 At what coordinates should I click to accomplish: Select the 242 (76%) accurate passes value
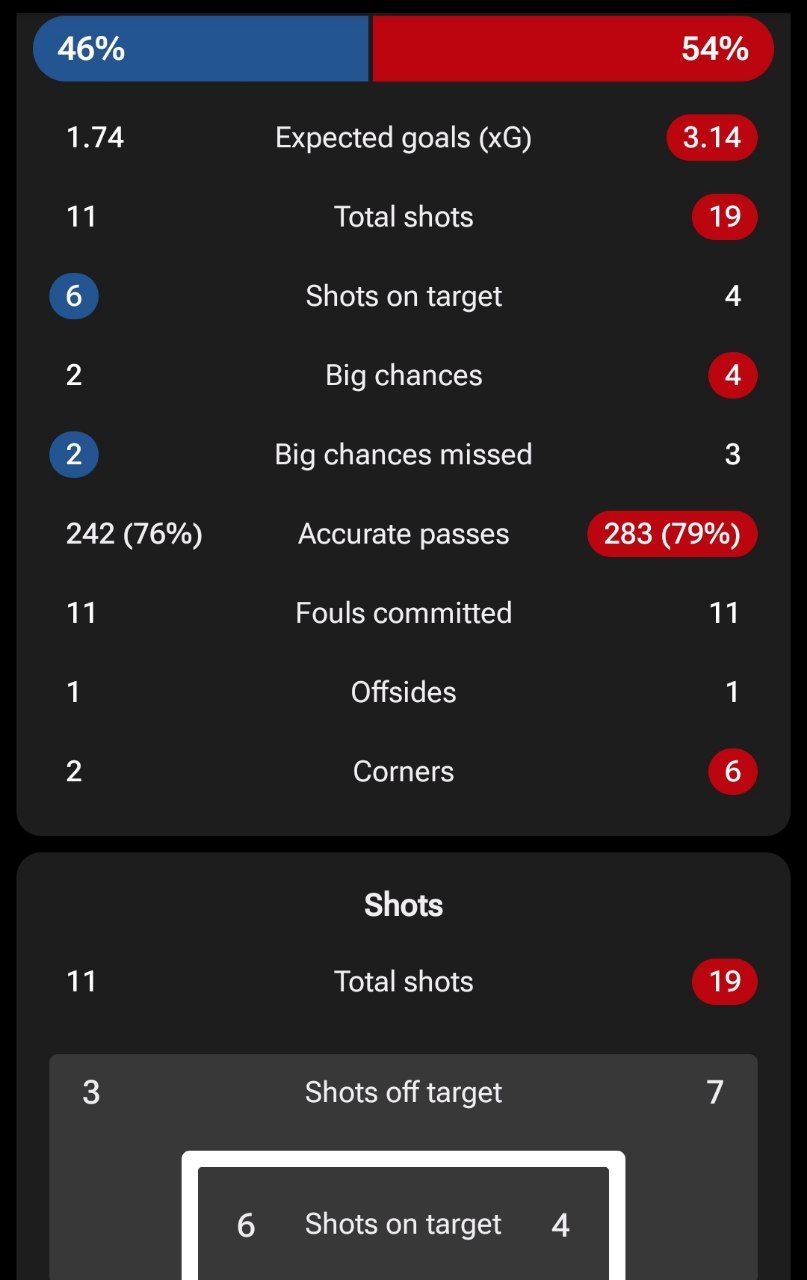tap(134, 534)
